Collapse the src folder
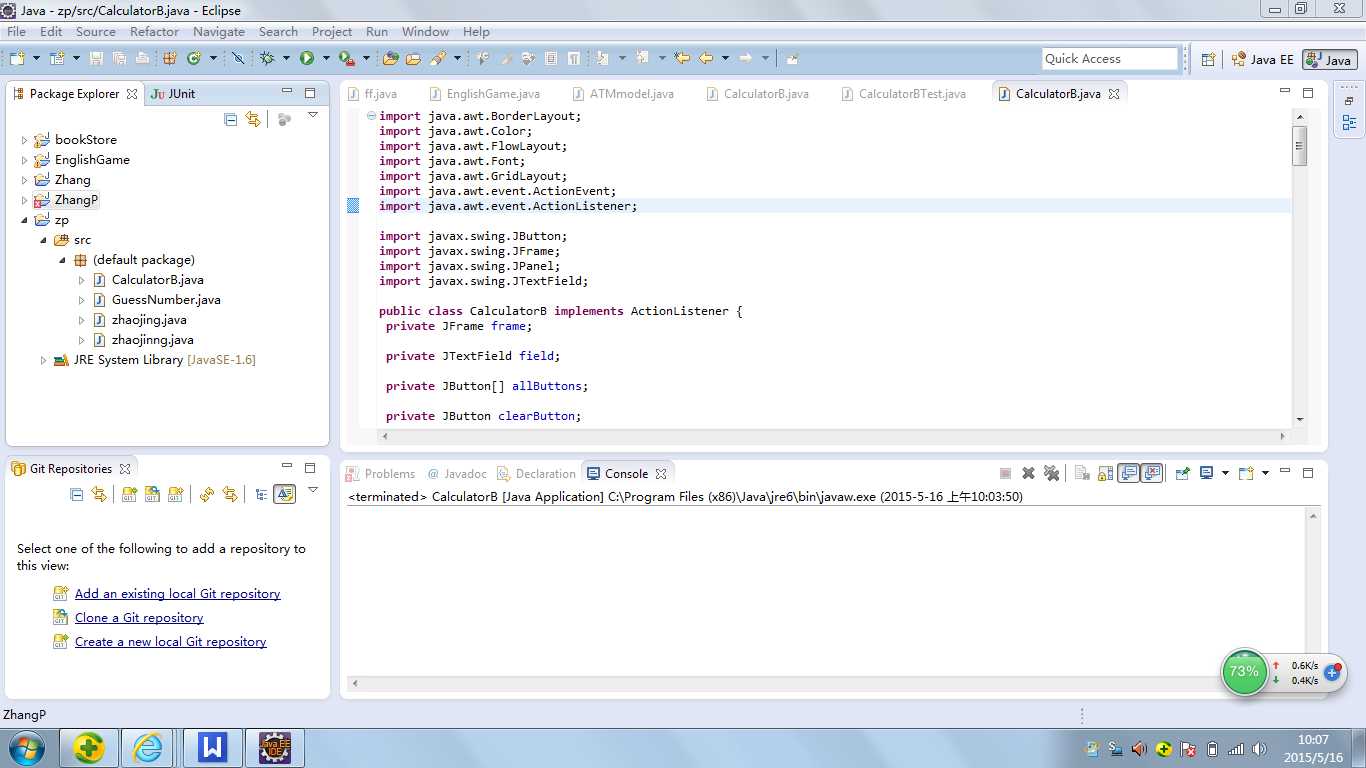 point(43,240)
